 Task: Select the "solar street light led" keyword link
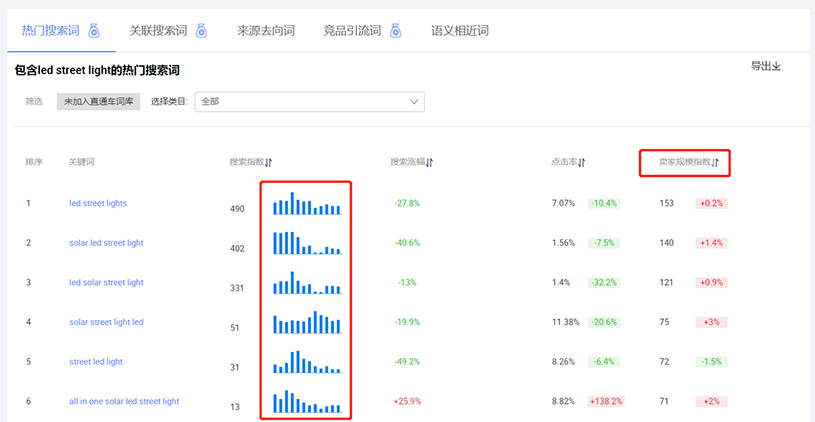click(106, 322)
